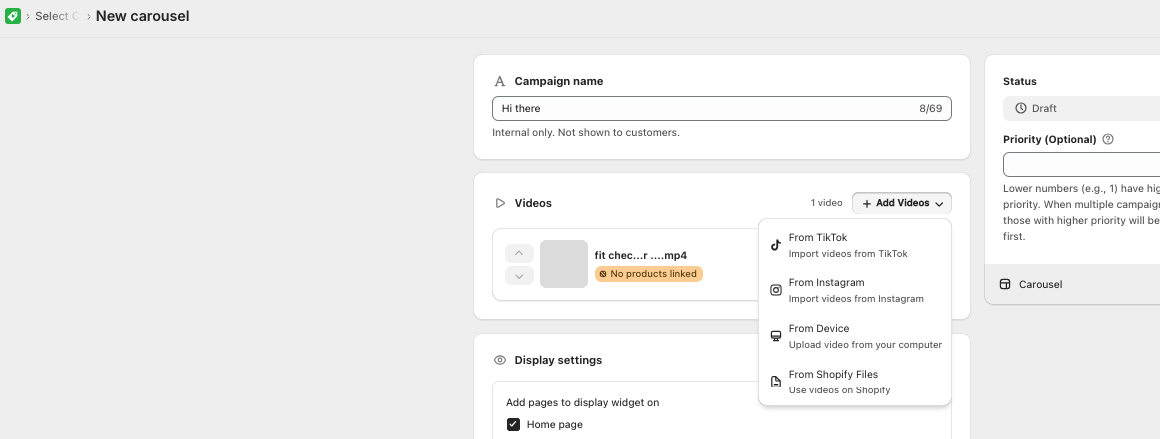Move the fit check video up
The width and height of the screenshot is (1160, 439).
point(519,253)
